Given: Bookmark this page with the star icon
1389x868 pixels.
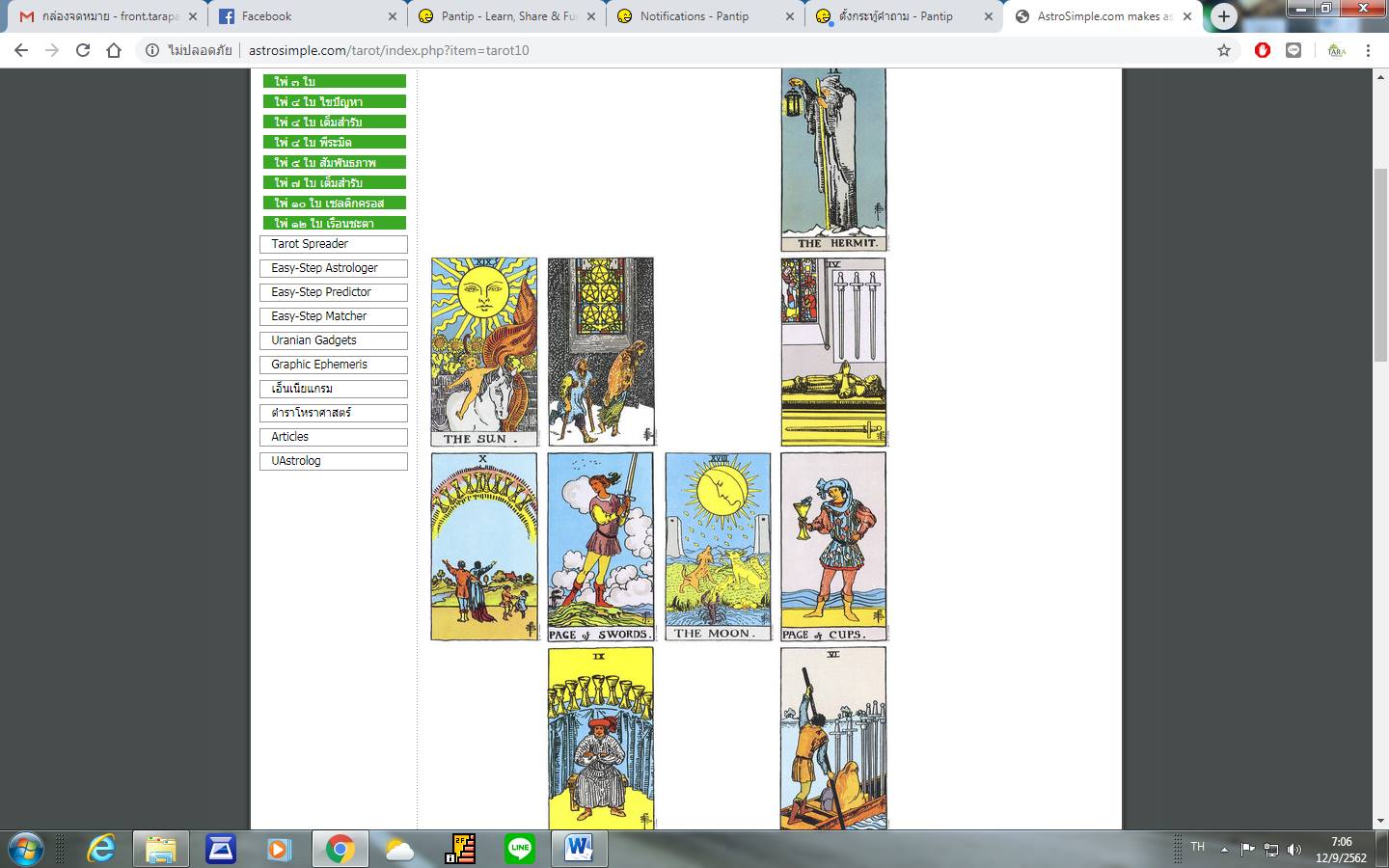Looking at the screenshot, I should (x=1224, y=50).
